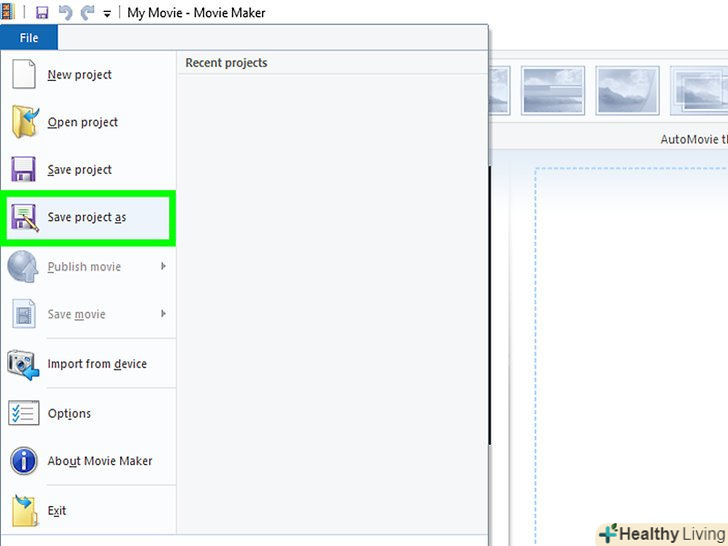728x546 pixels.
Task: Select the rightmost stacked-frames AutoMovie theme thumbnail
Action: (699, 90)
